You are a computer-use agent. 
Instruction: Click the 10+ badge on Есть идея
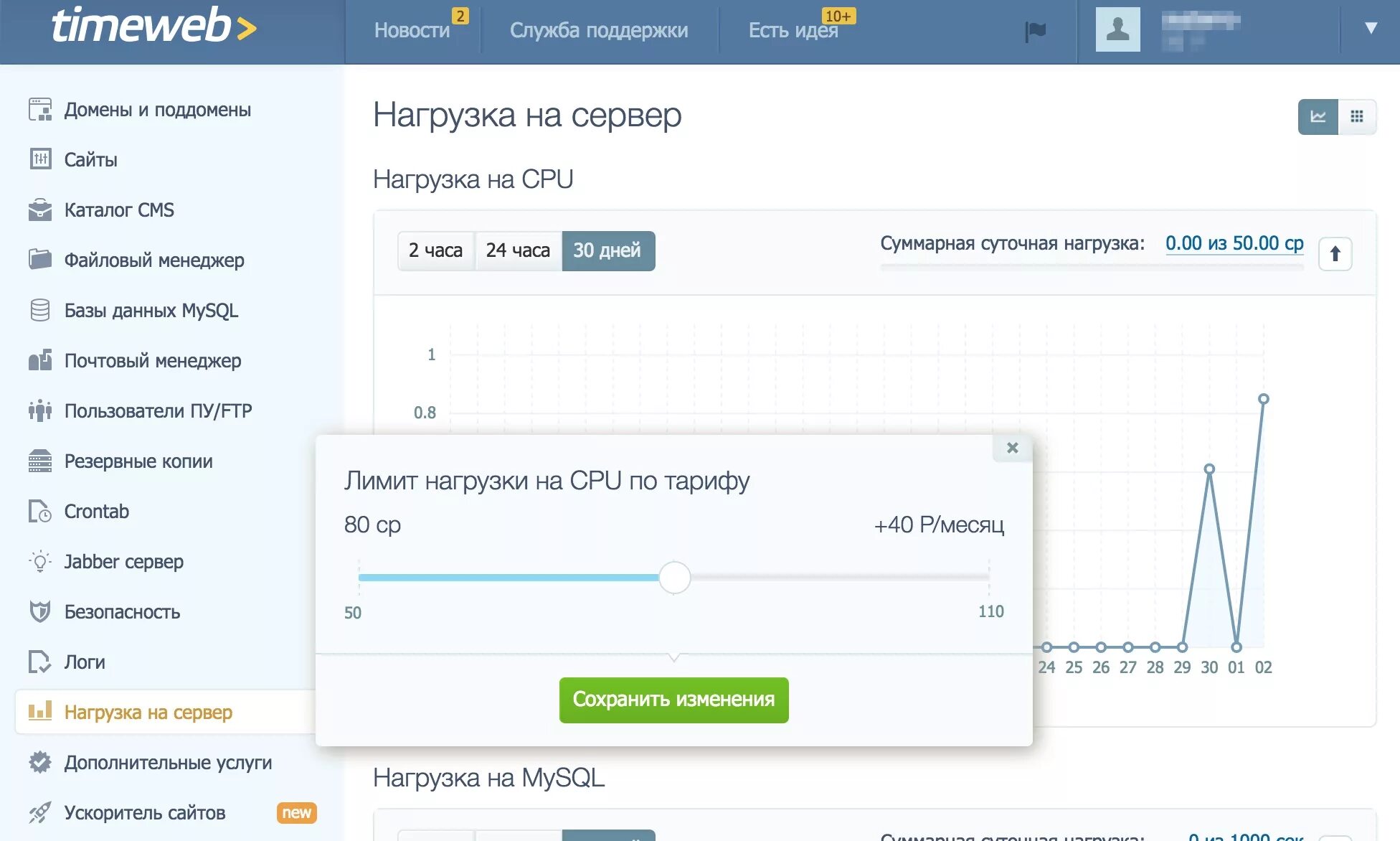[838, 16]
